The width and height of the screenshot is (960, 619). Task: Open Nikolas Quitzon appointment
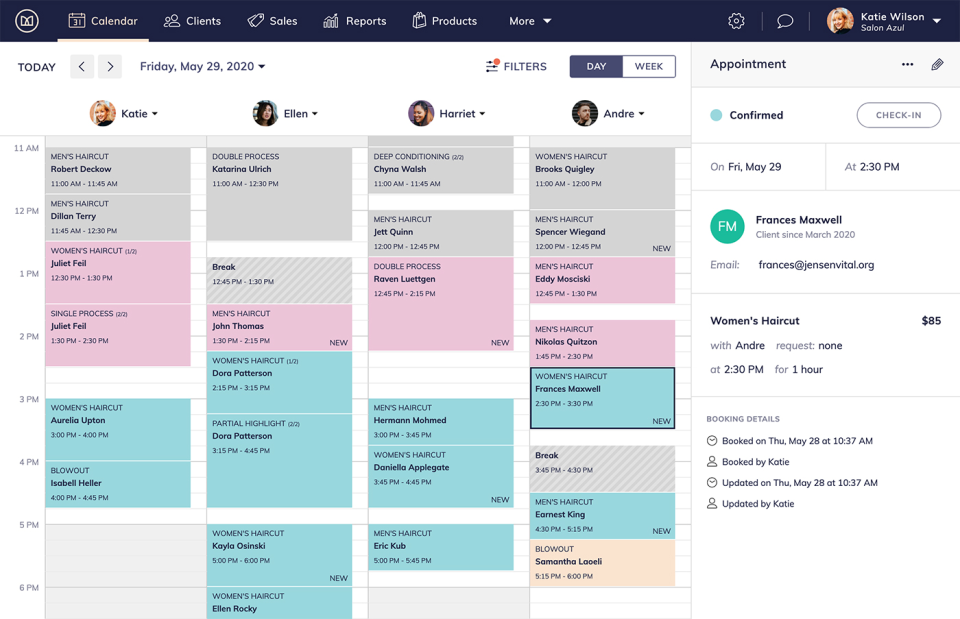[602, 343]
